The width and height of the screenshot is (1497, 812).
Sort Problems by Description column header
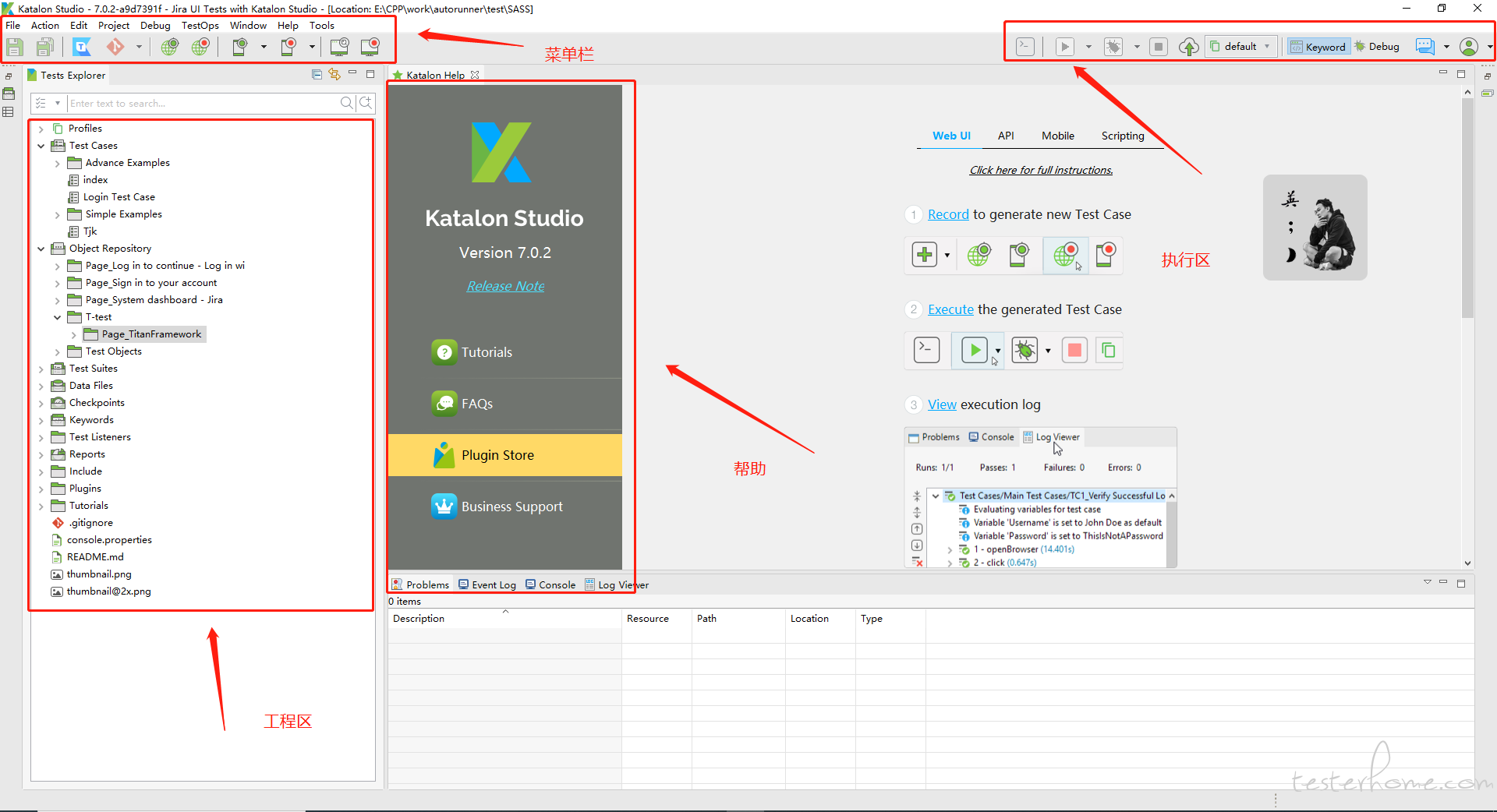pyautogui.click(x=504, y=619)
